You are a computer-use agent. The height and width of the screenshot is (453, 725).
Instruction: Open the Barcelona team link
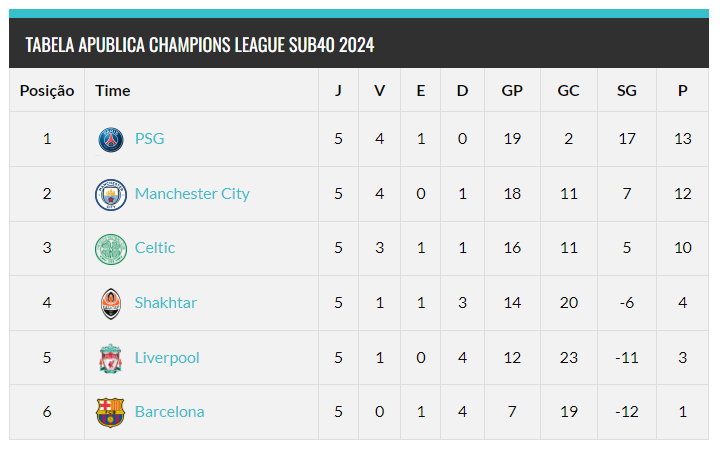tap(169, 412)
